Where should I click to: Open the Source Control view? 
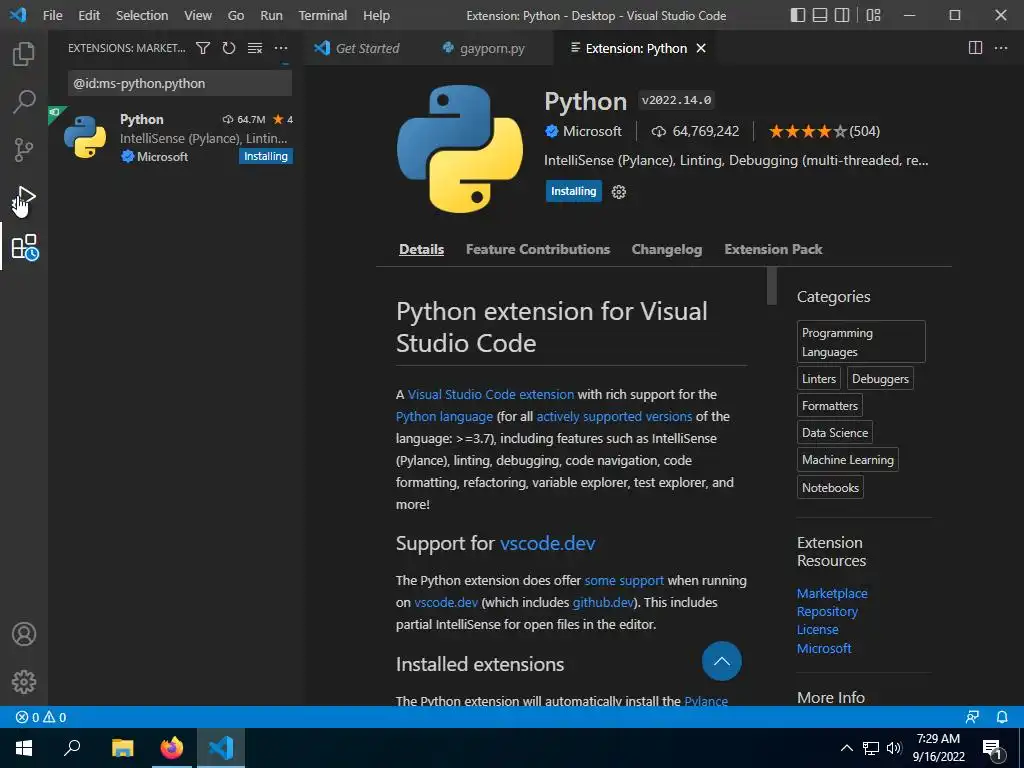[24, 150]
